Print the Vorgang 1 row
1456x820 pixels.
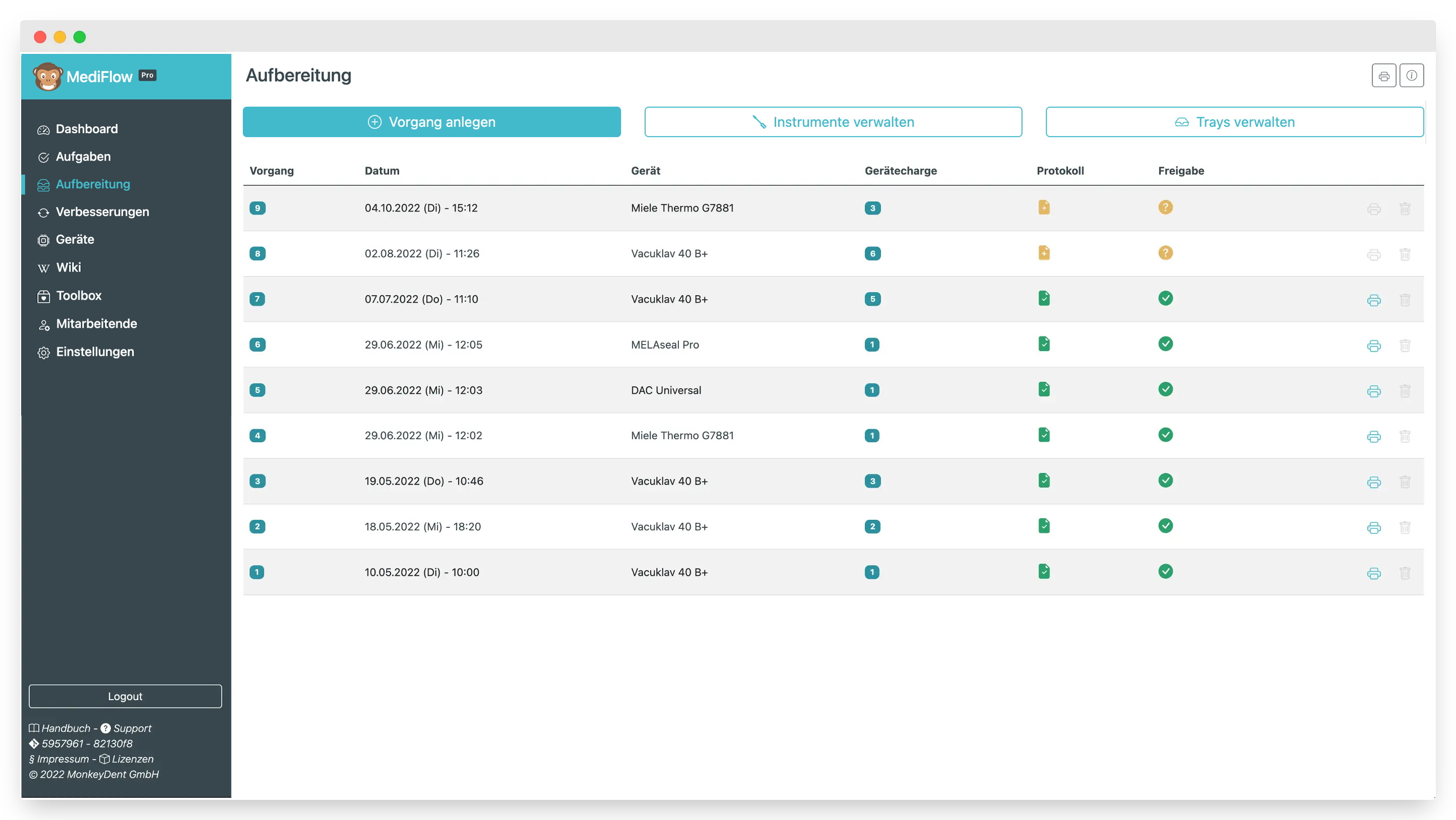coord(1374,574)
